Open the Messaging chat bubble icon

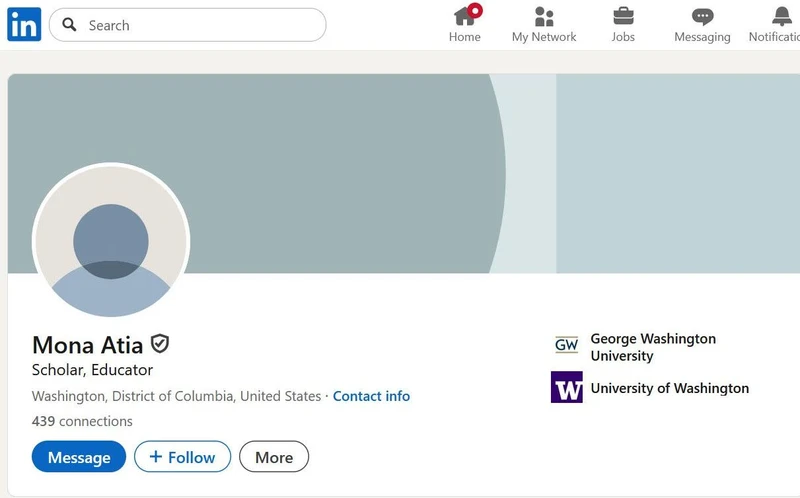click(702, 17)
